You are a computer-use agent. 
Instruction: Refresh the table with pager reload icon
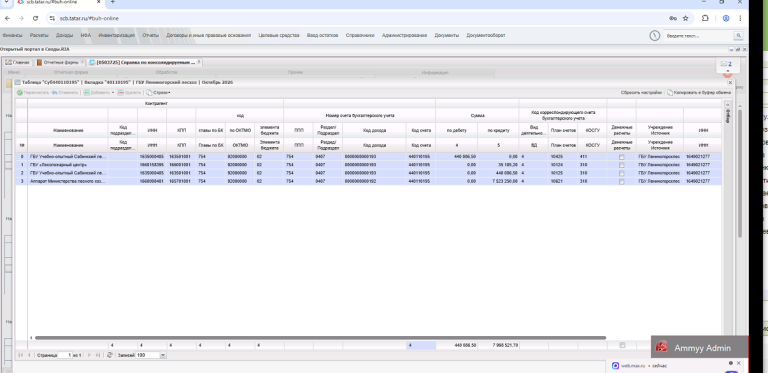(110, 355)
